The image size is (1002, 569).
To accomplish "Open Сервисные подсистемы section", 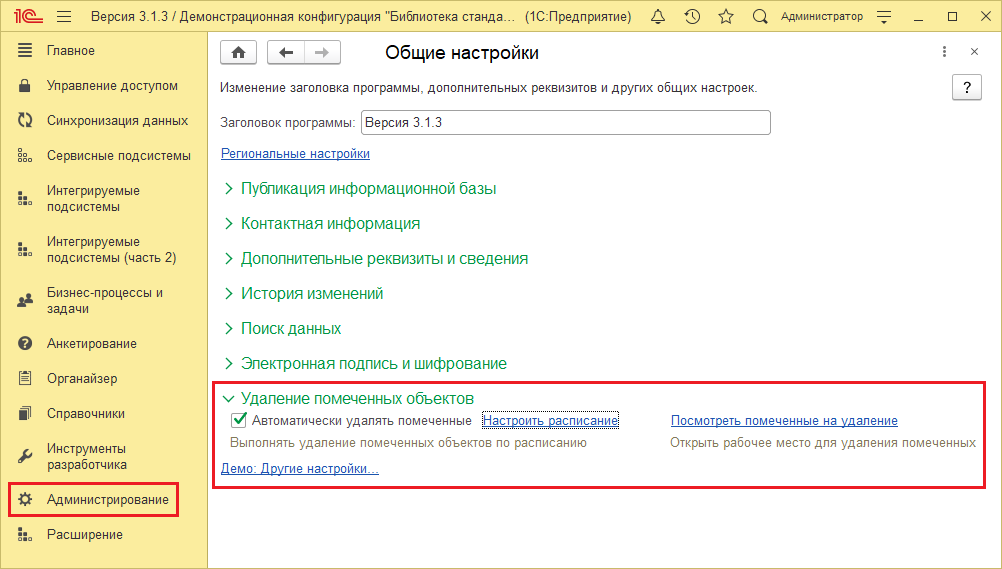I will tap(118, 155).
